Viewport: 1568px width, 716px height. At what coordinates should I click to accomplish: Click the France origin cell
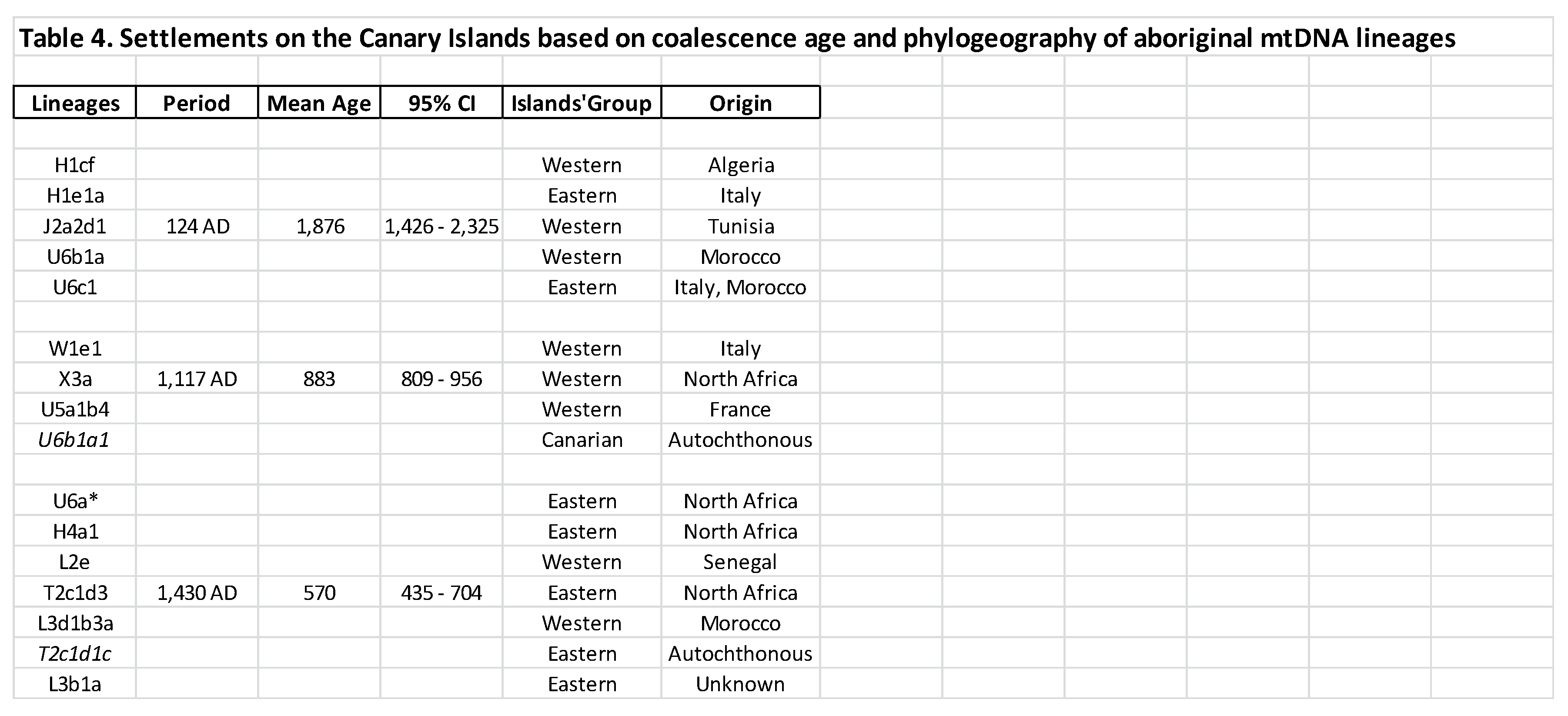(x=740, y=410)
